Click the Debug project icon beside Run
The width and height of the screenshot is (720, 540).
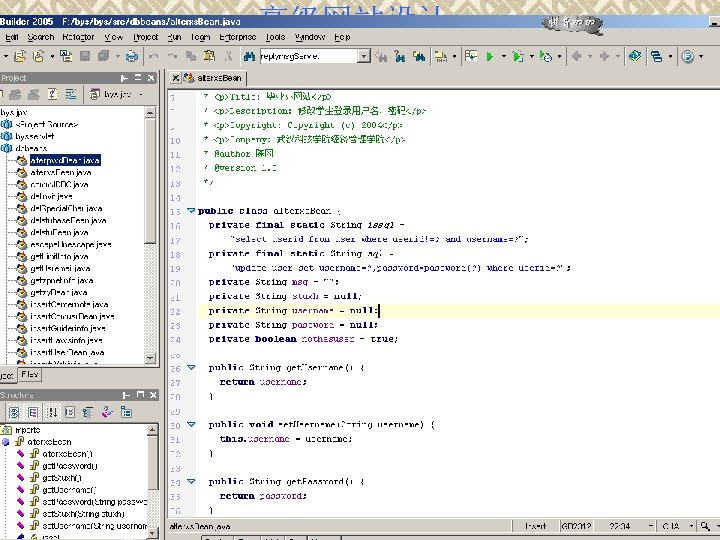518,57
